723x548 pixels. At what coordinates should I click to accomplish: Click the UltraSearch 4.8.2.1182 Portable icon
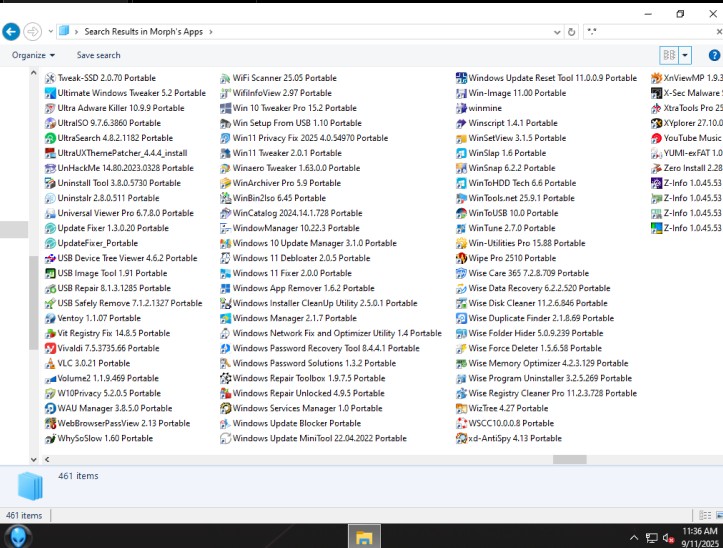(50, 138)
